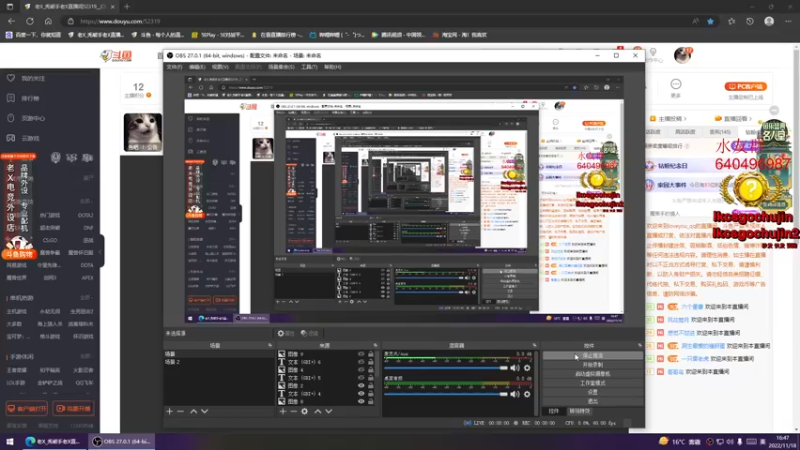Click the favorite star in address bar
The image size is (800, 450).
(x=710, y=21)
